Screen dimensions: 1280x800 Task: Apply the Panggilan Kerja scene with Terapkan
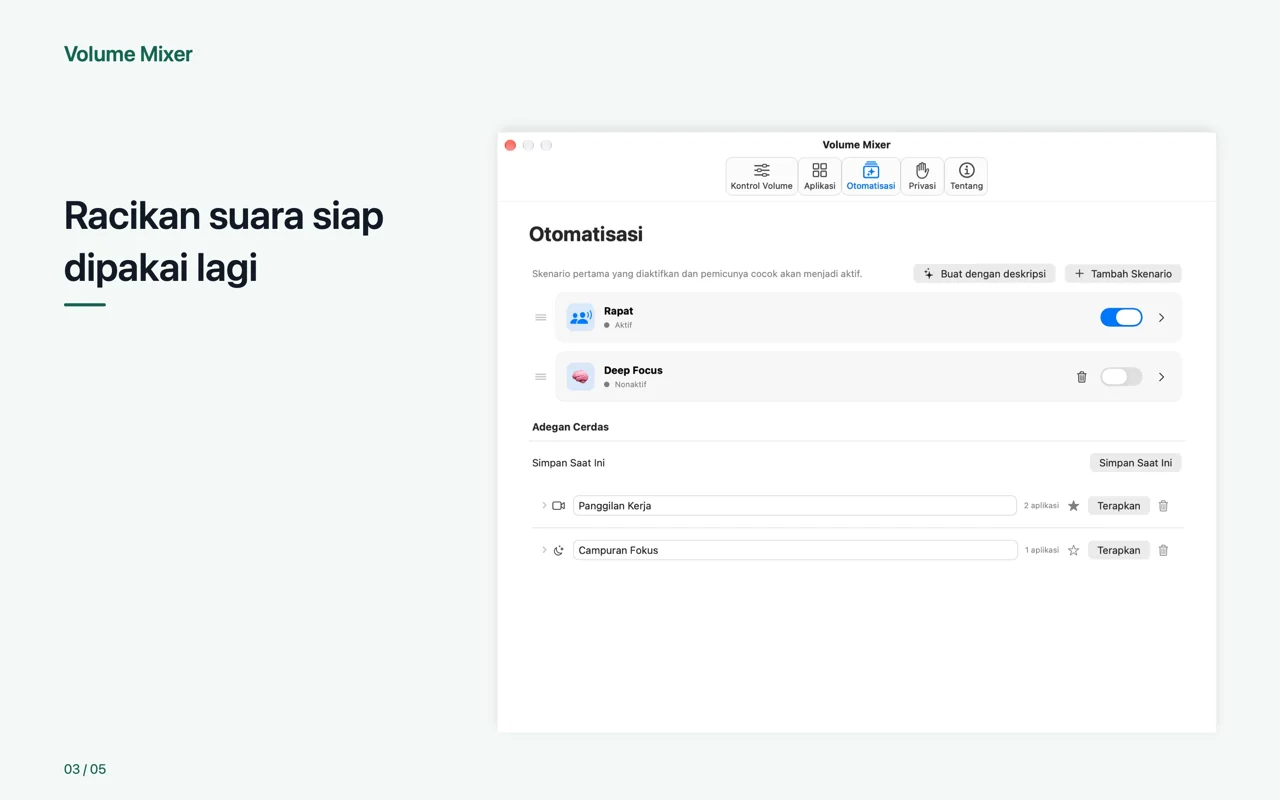tap(1118, 506)
